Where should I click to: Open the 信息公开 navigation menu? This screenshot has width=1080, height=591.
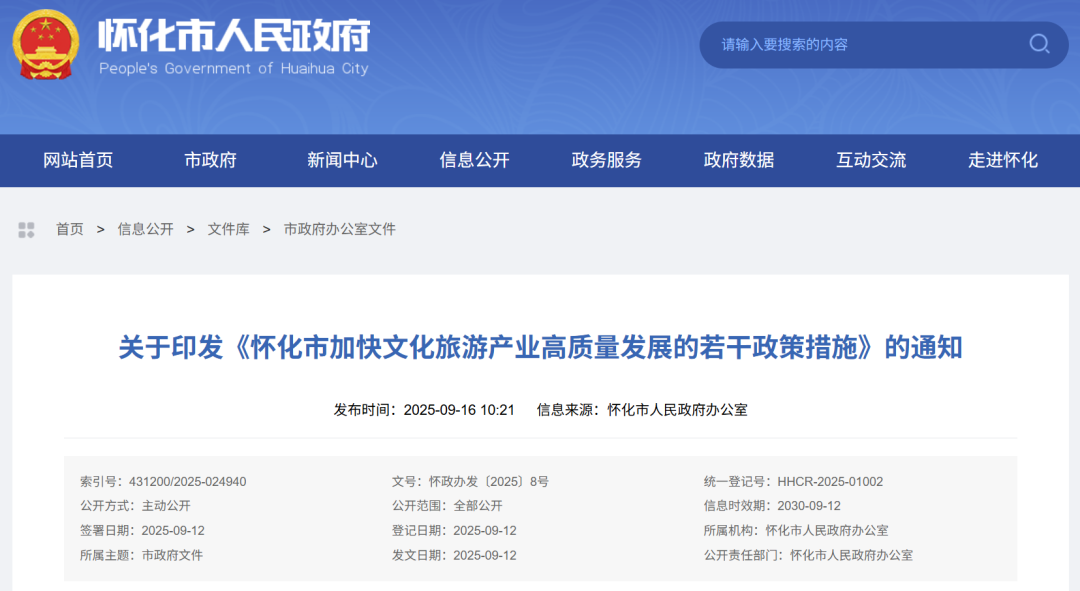473,160
